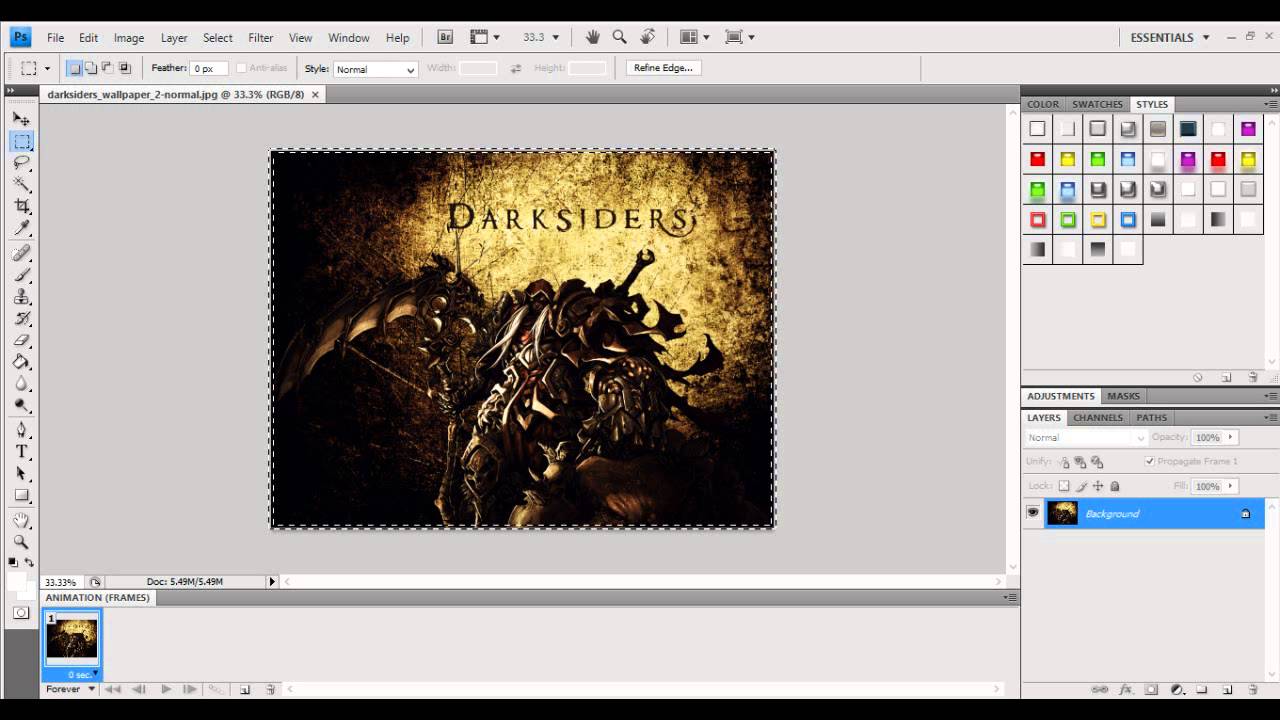Open the File menu

click(x=55, y=37)
